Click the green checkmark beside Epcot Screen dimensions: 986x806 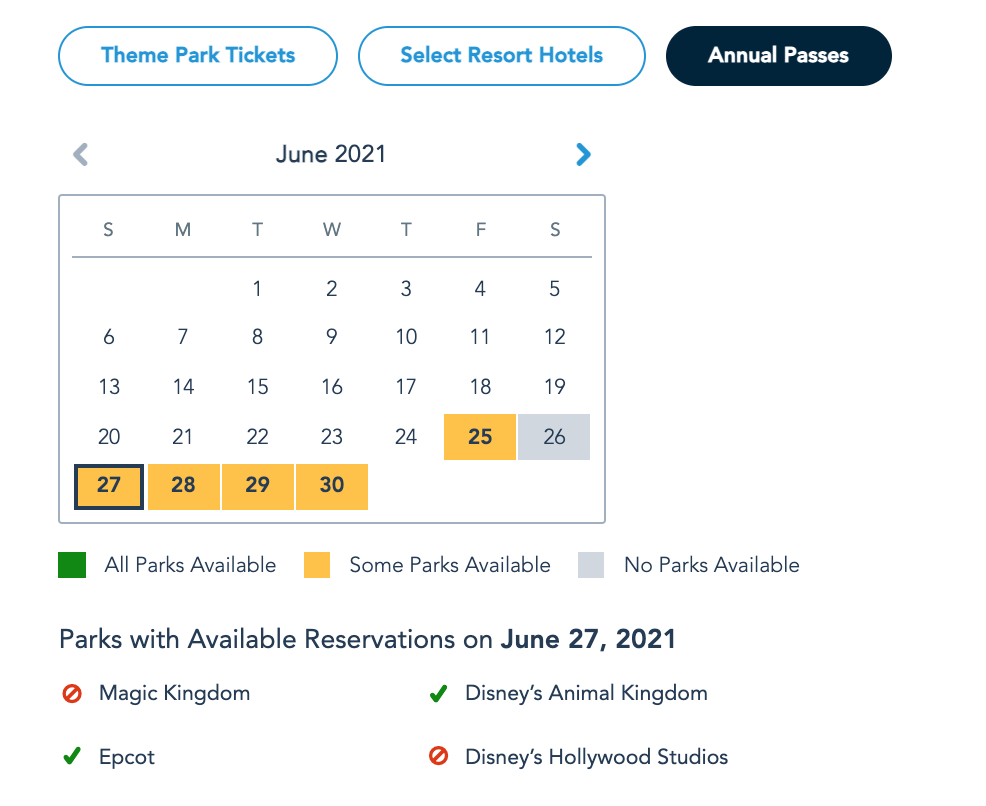coord(72,757)
